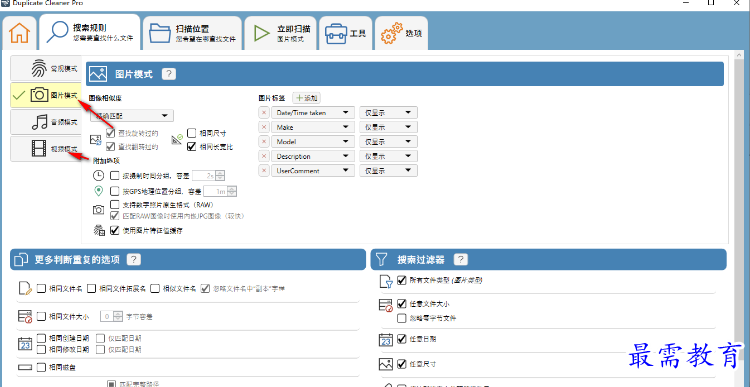Uncheck 任意尺寸 filter checkbox
The width and height of the screenshot is (750, 387).
[402, 364]
